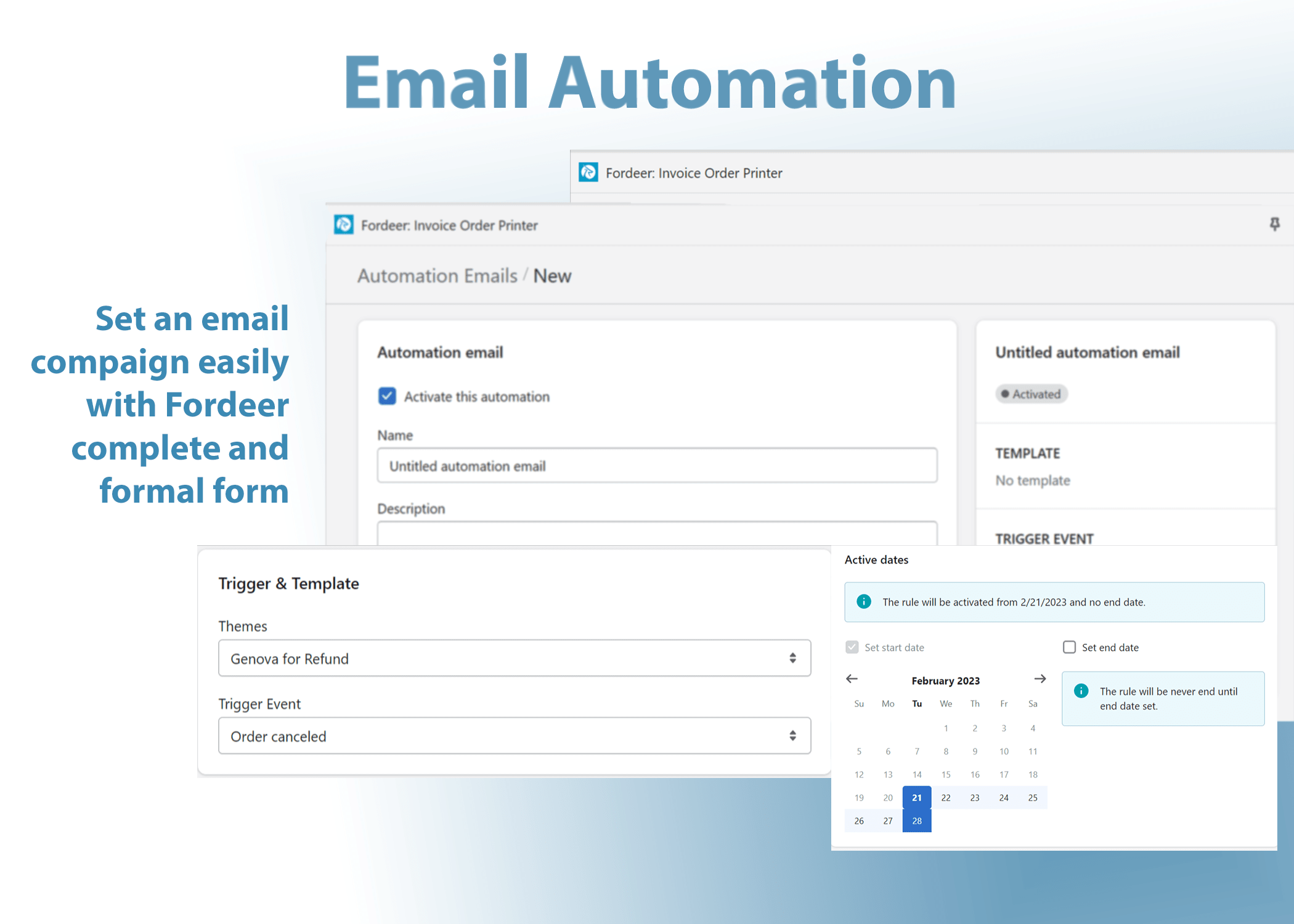Click the Trigger & Template heading
The image size is (1294, 924).
pos(288,583)
